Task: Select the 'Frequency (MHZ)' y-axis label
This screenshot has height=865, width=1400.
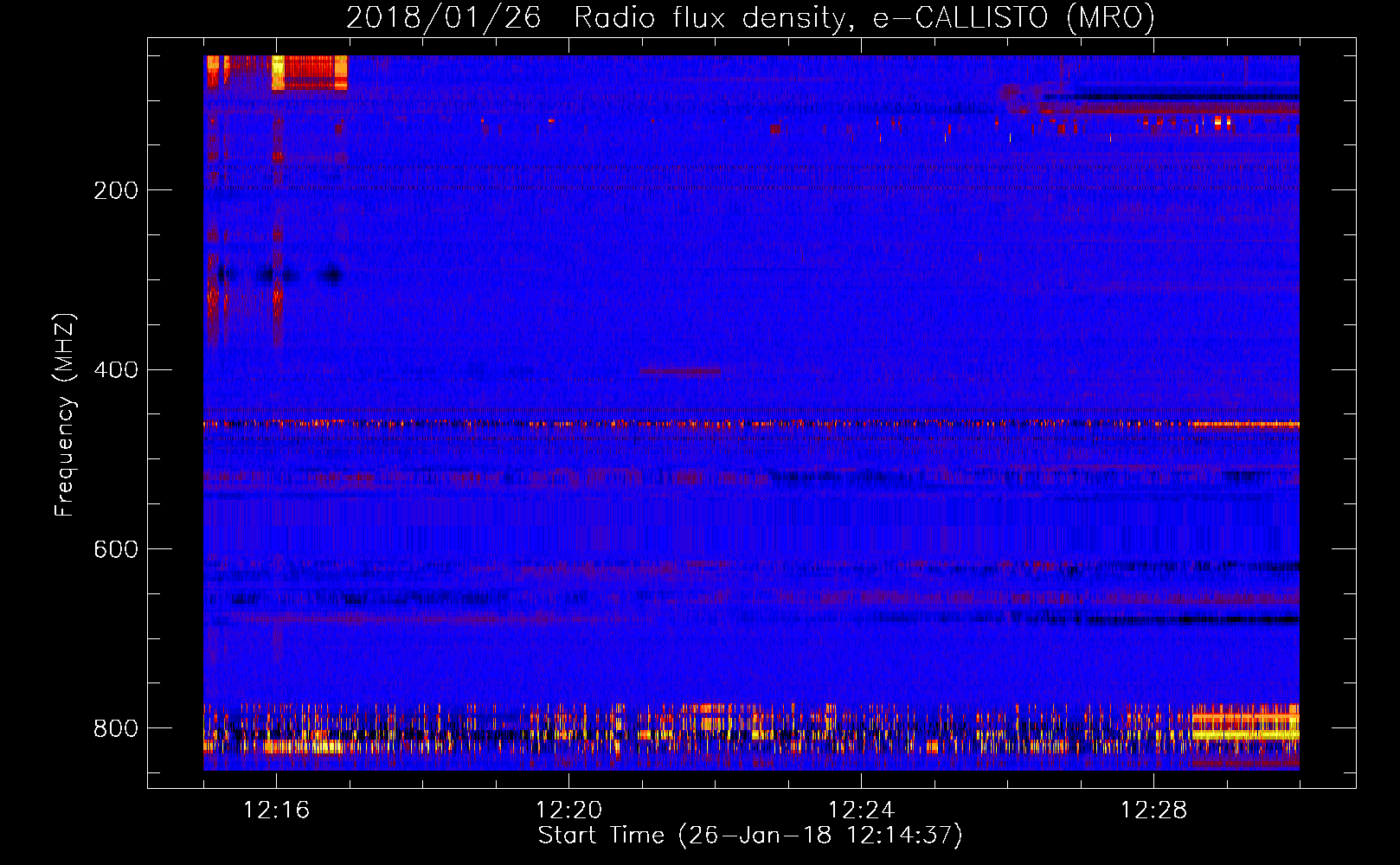Action: 64,415
